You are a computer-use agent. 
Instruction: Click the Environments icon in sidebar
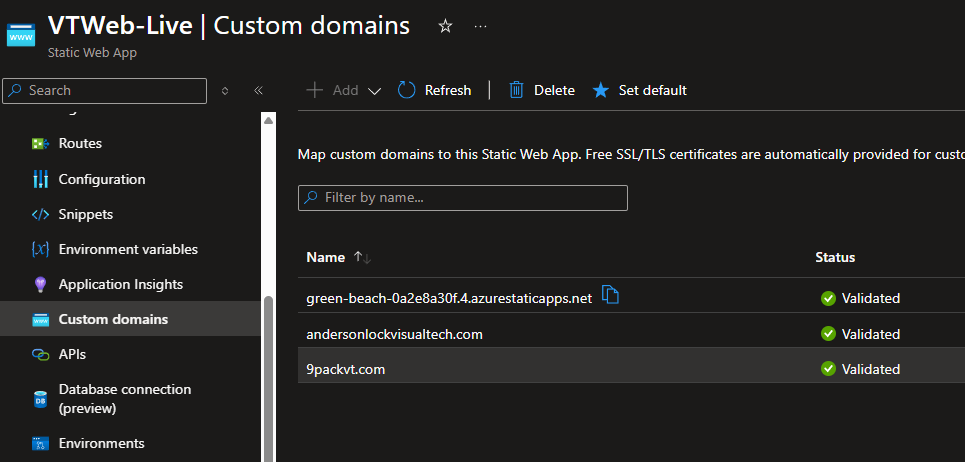point(41,444)
